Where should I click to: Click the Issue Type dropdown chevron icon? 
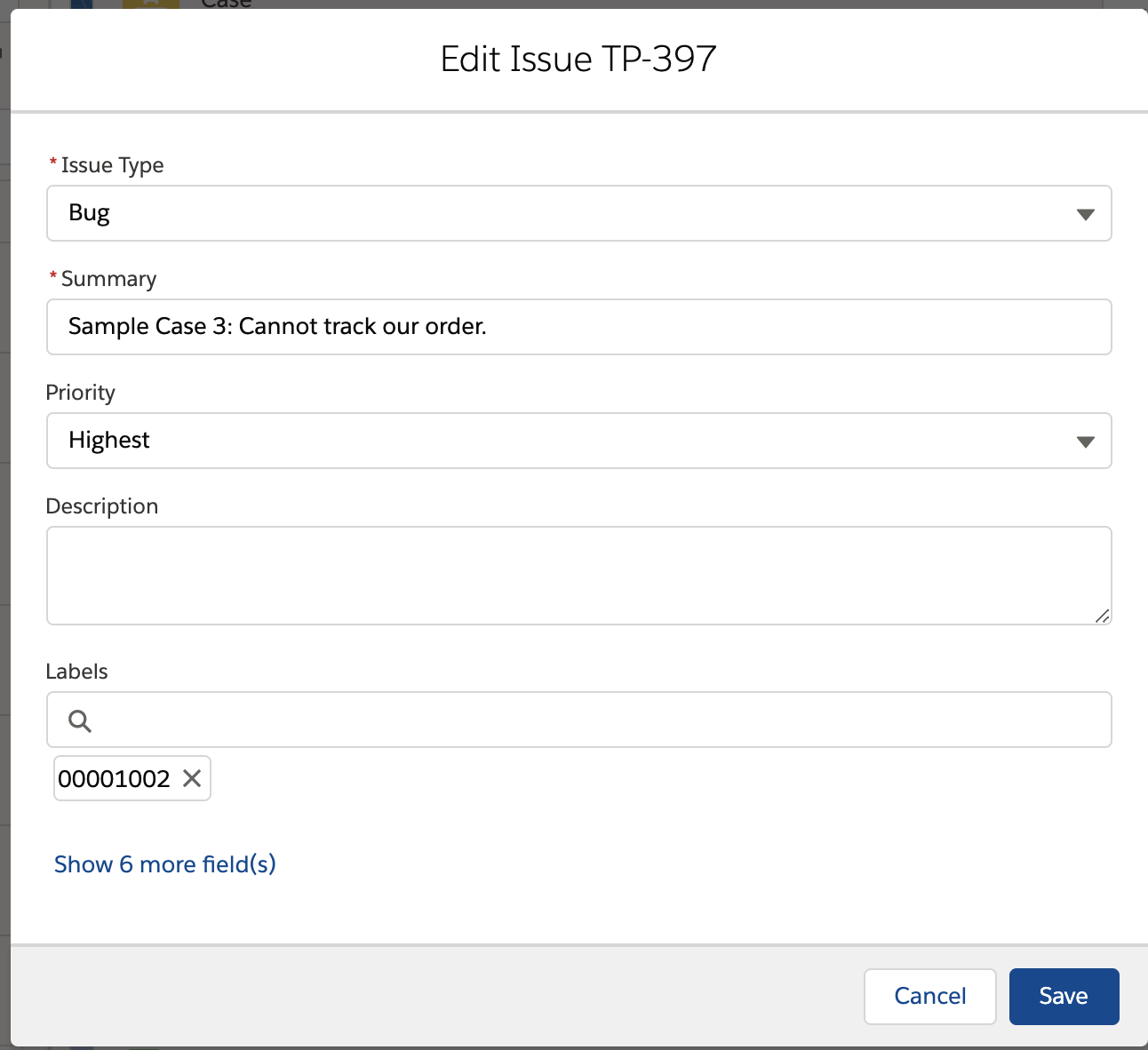pos(1085,213)
